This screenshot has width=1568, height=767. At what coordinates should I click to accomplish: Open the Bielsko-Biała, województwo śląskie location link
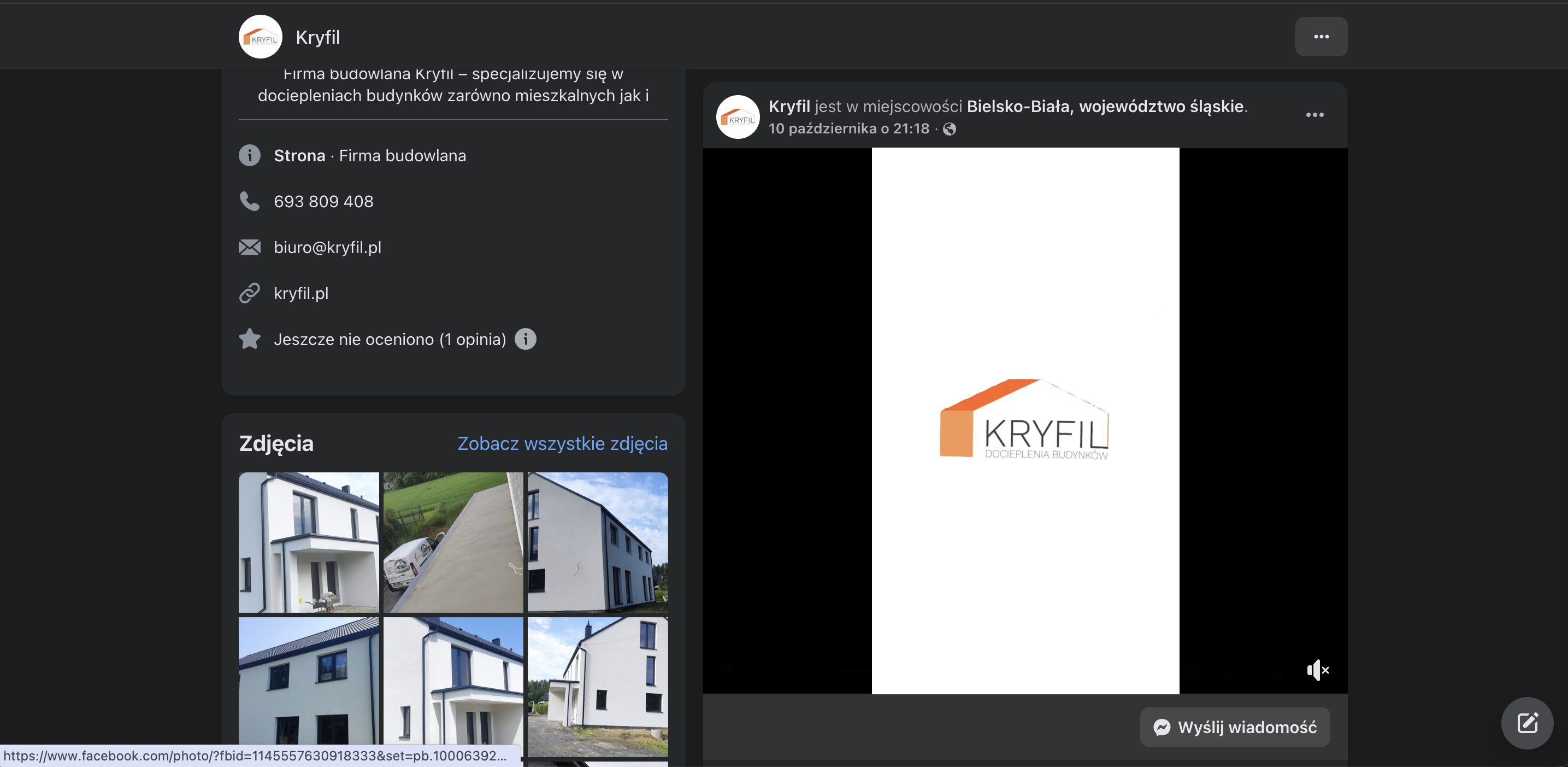tap(1105, 106)
